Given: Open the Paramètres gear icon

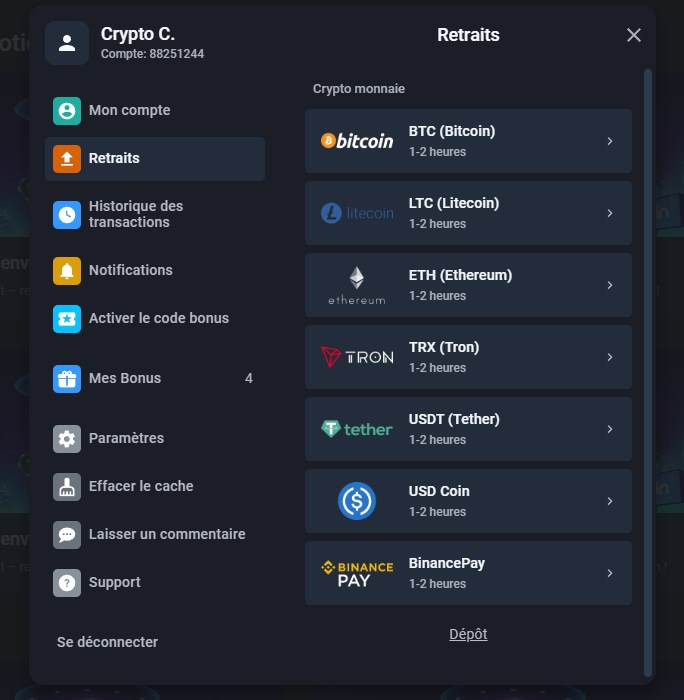Looking at the screenshot, I should pyautogui.click(x=67, y=439).
